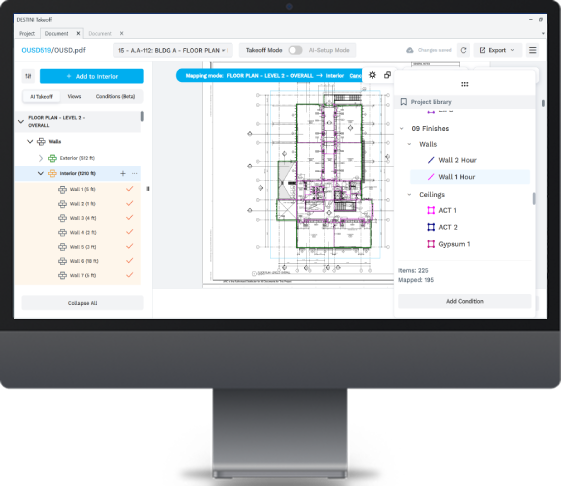Switch to the inactive Document tab
The width and height of the screenshot is (561, 486).
coord(100,34)
